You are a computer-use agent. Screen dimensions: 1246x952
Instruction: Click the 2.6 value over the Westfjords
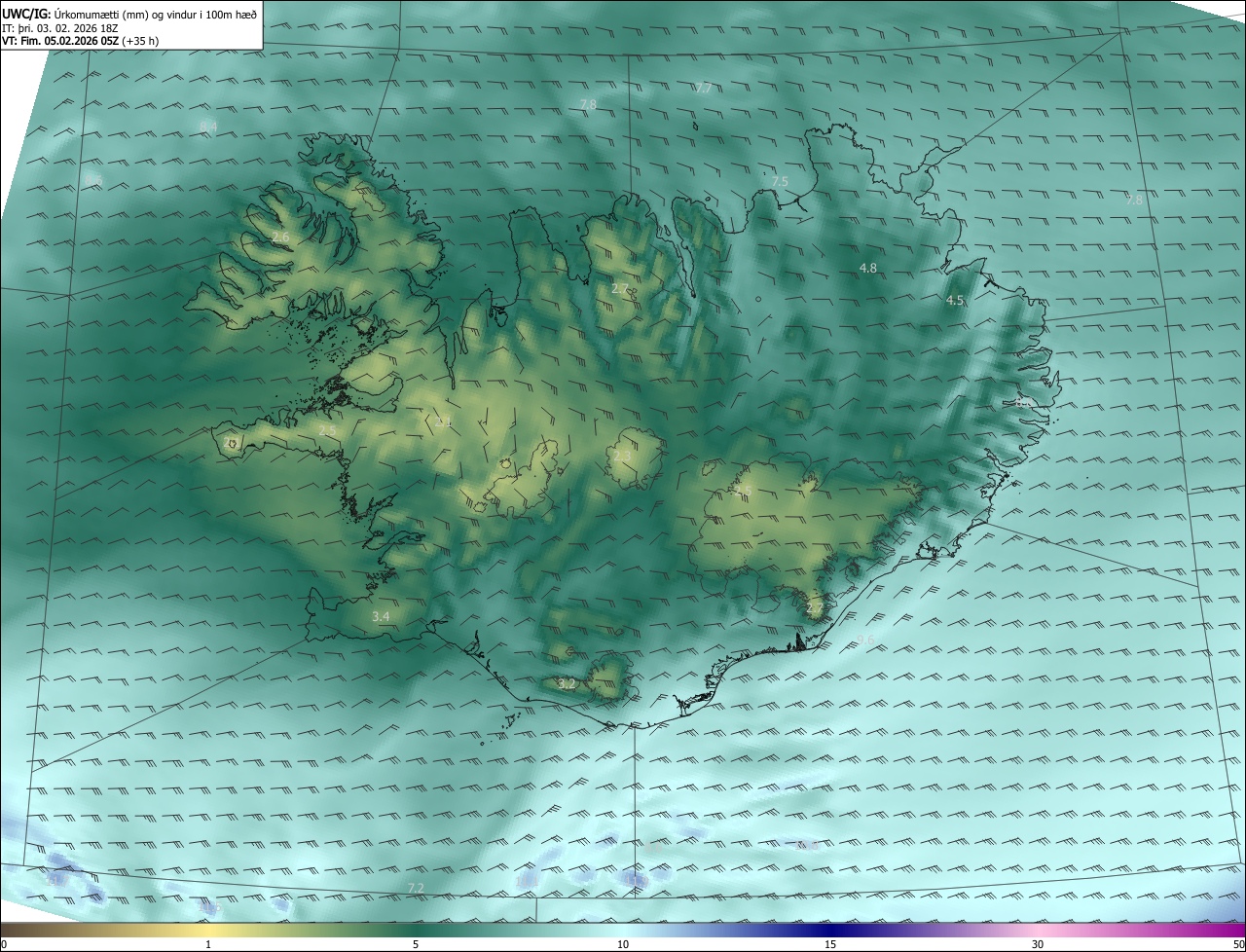[280, 238]
